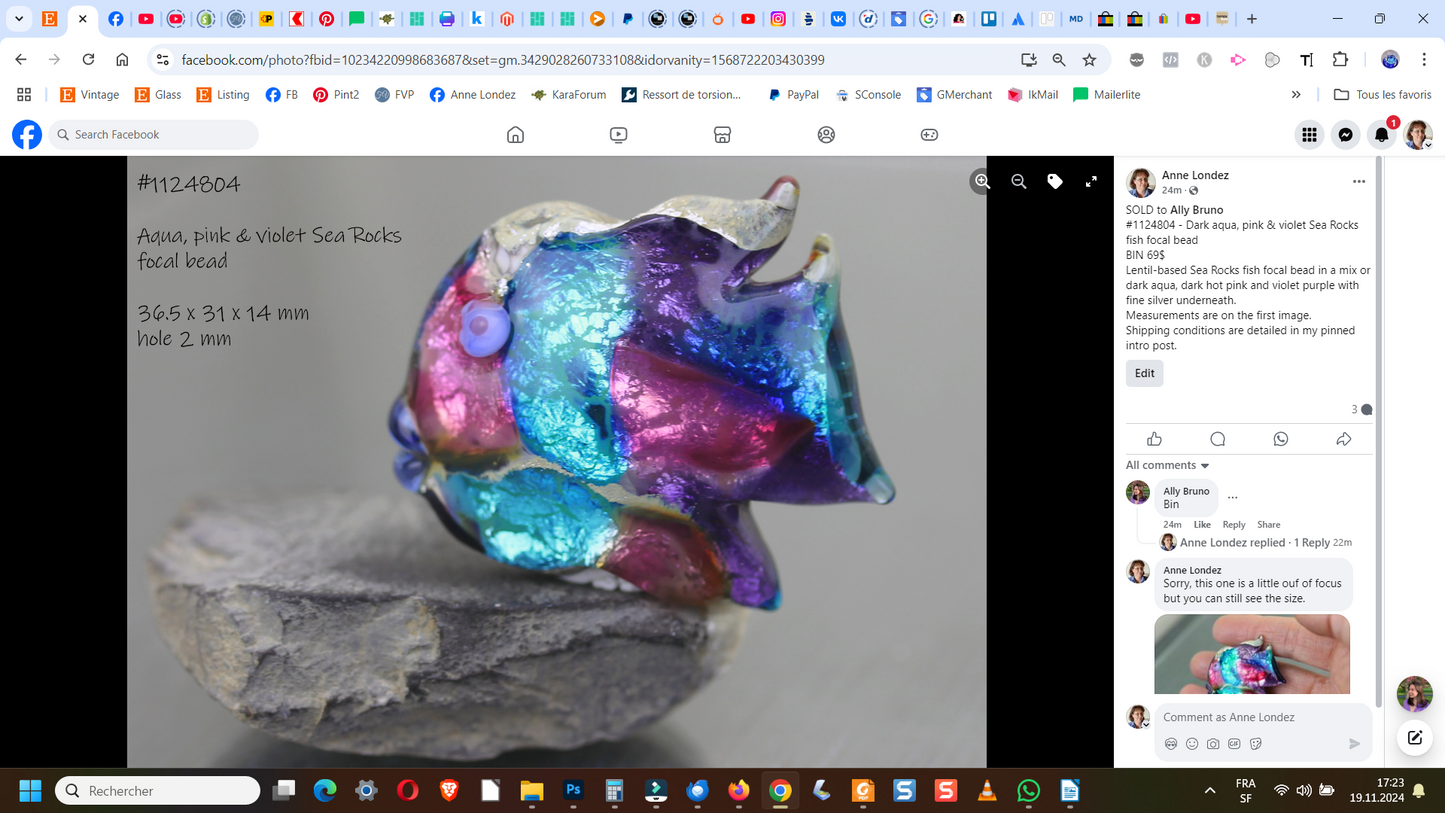Insert a GIF in the comment
Viewport: 1445px width, 813px height.
point(1234,744)
